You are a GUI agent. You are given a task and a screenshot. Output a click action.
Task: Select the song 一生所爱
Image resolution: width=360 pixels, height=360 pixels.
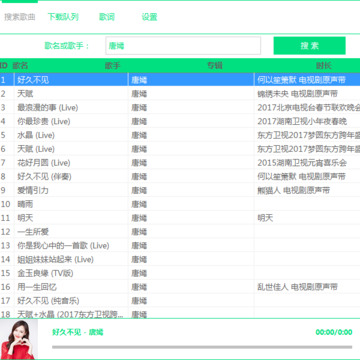click(x=33, y=232)
